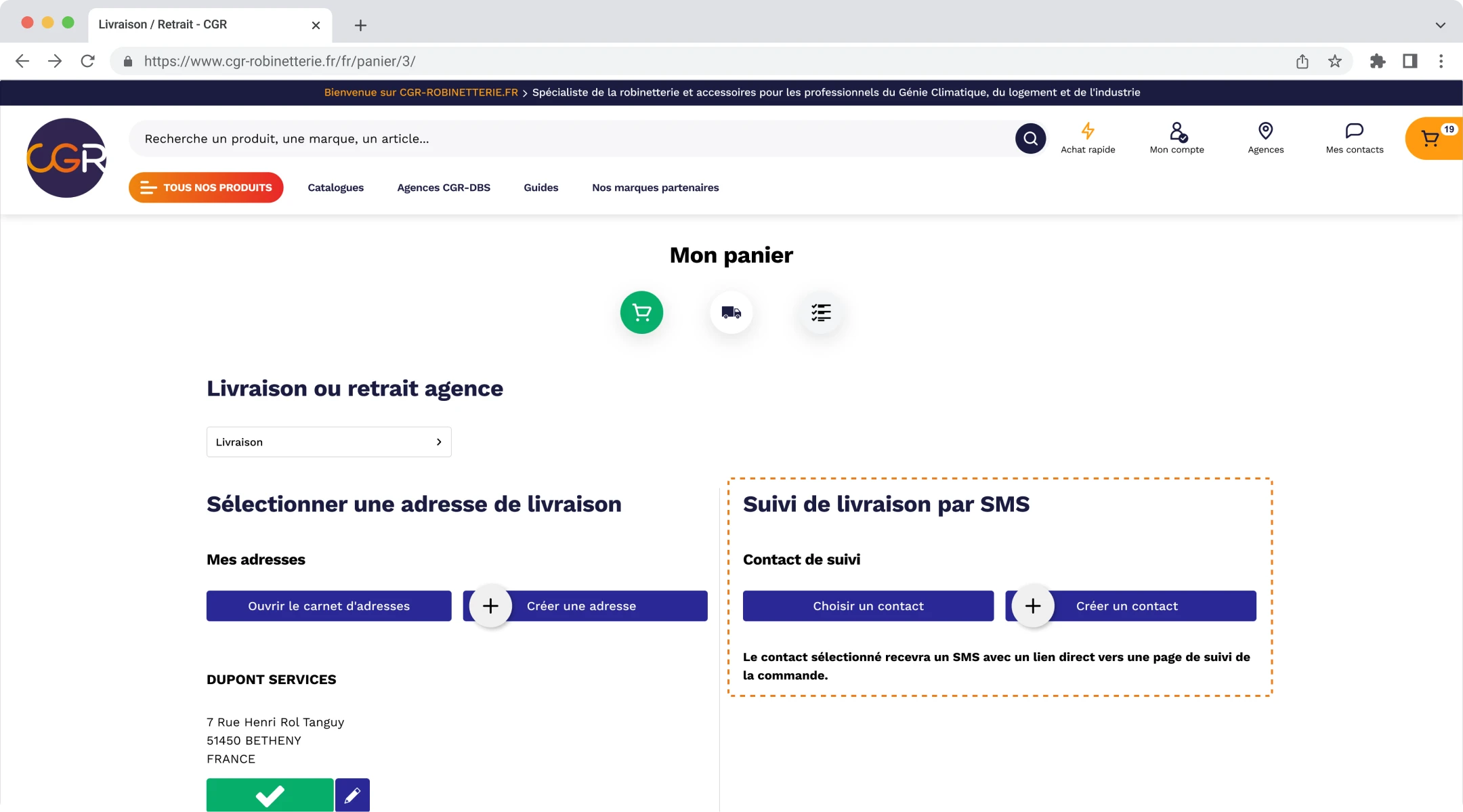Go forward in browser history
Image resolution: width=1463 pixels, height=812 pixels.
click(x=55, y=61)
